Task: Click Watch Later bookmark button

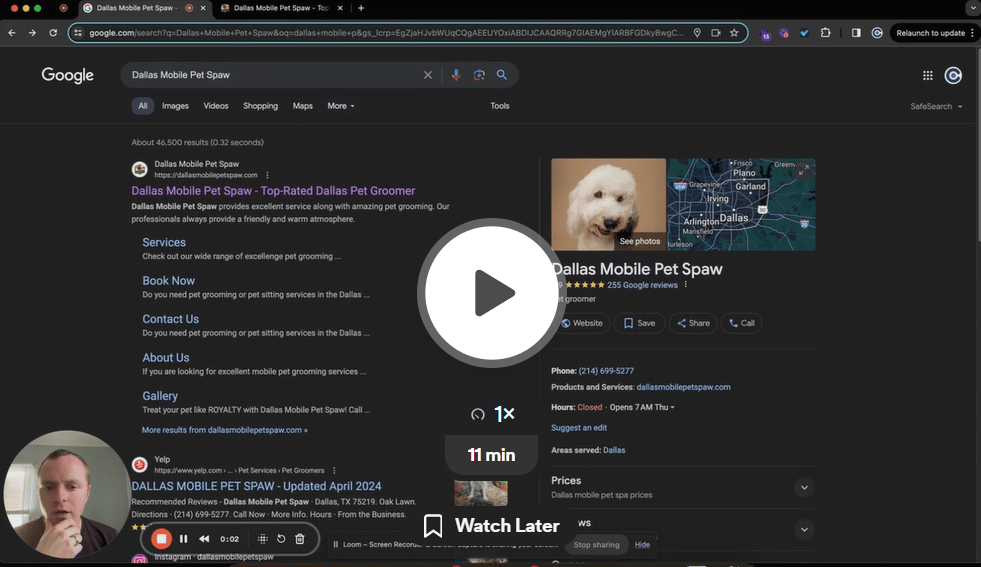Action: pos(491,526)
